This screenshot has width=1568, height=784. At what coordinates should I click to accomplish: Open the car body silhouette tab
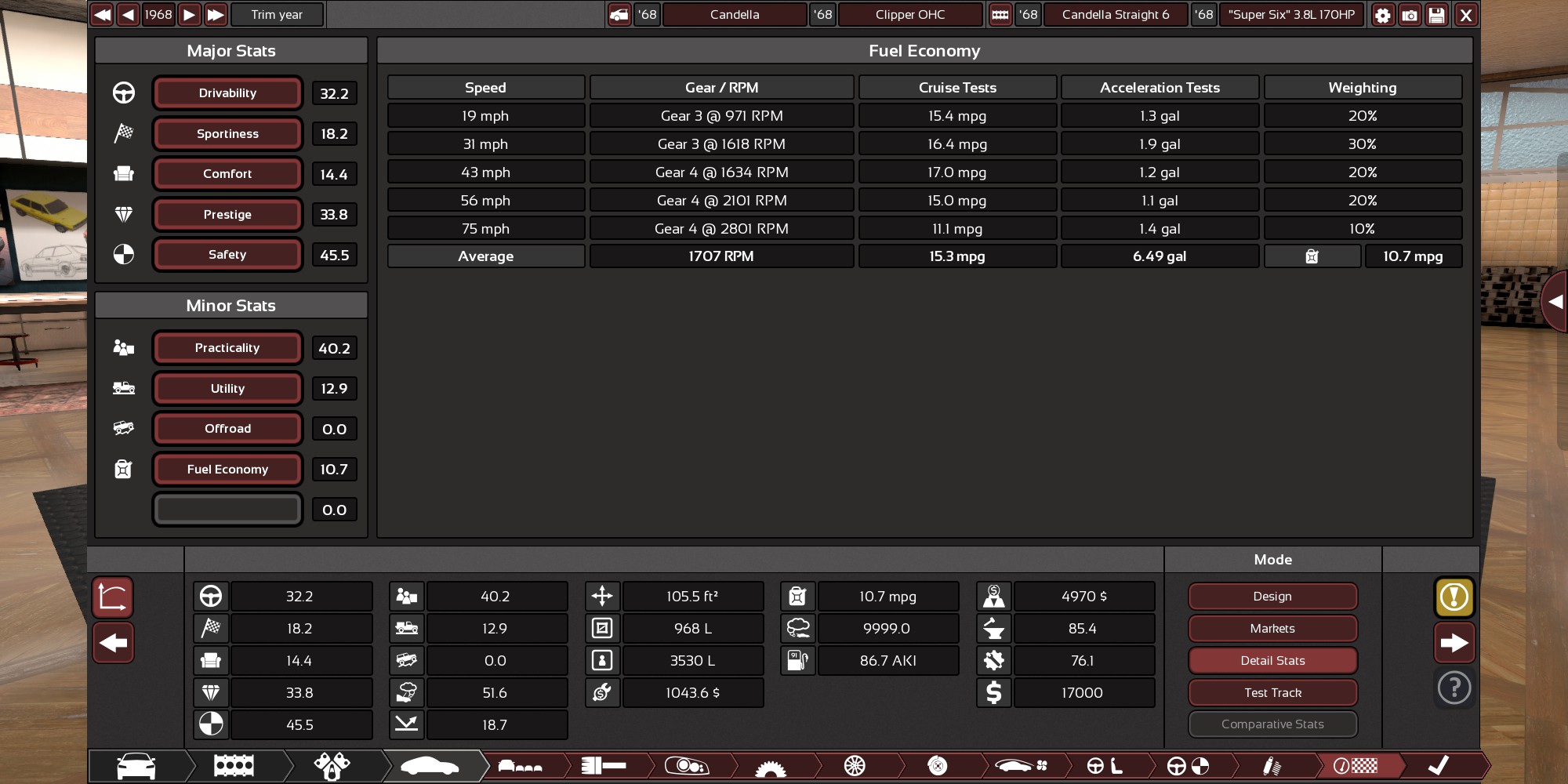point(430,766)
